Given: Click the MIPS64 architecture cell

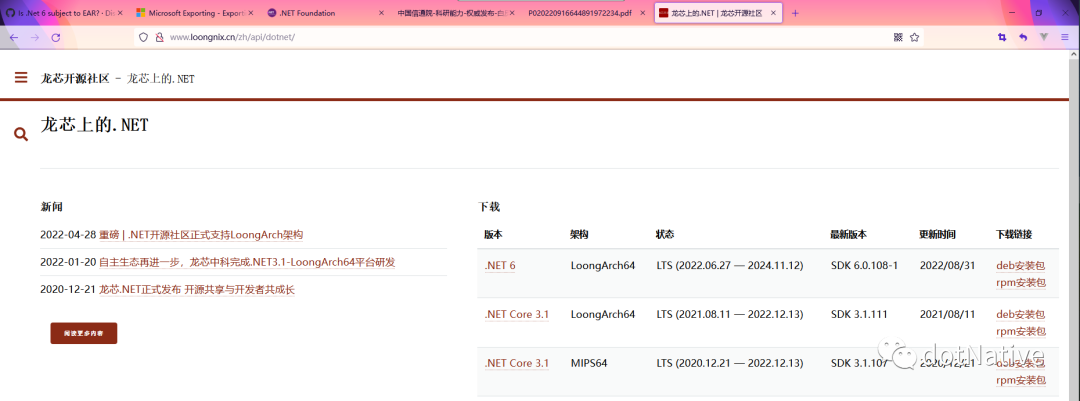Looking at the screenshot, I should [x=590, y=363].
